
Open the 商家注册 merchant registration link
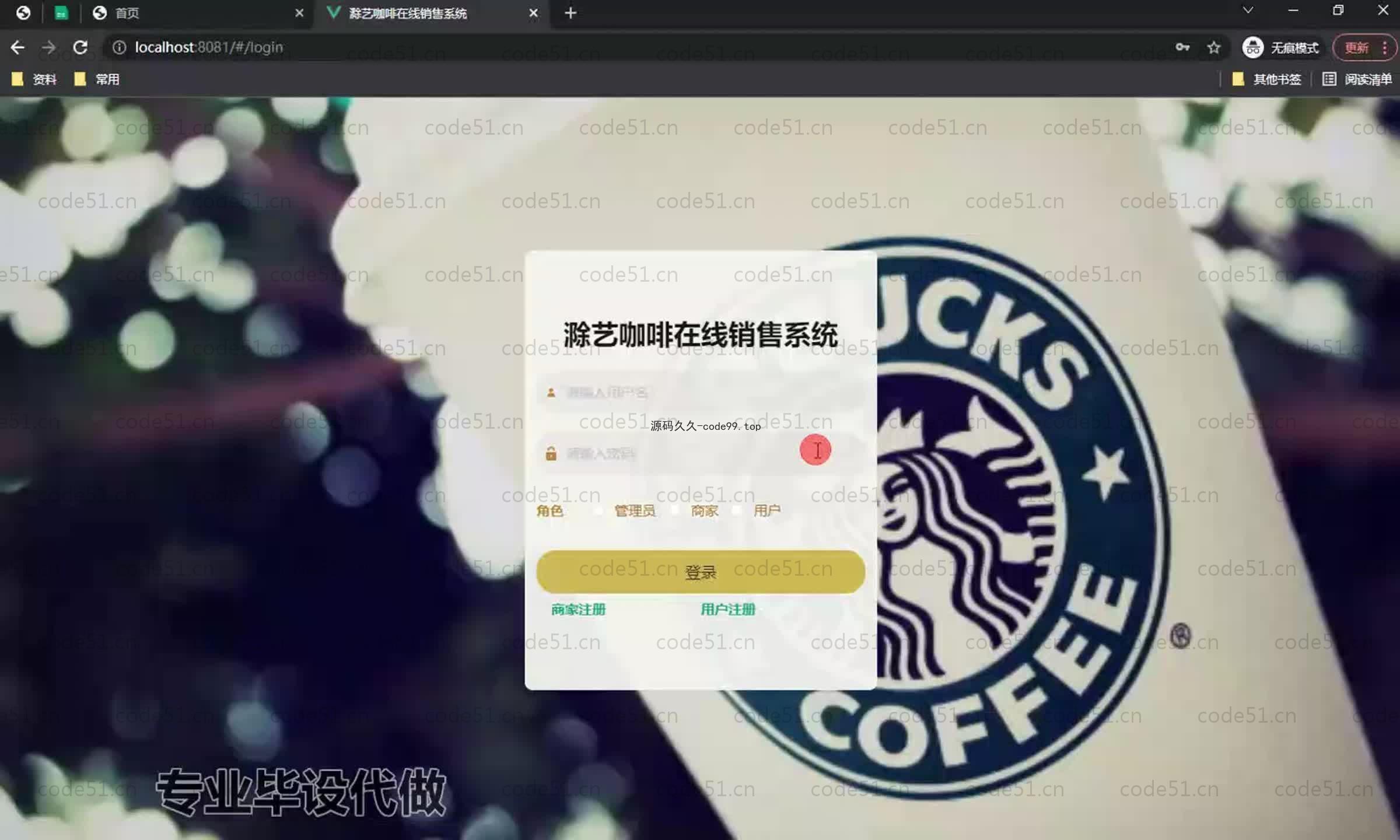[579, 610]
